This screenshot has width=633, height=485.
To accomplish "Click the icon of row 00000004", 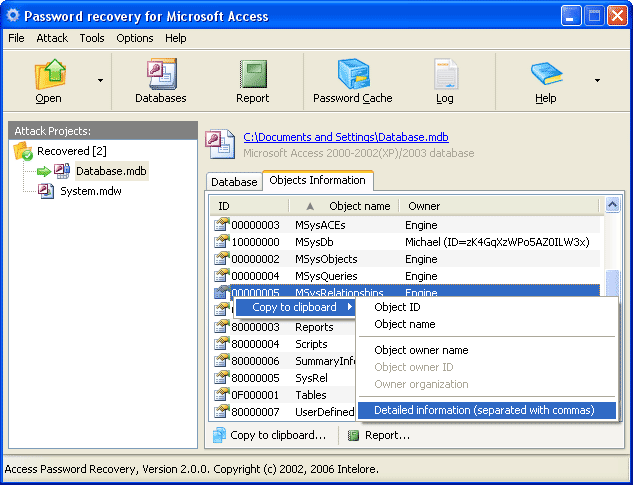I will 221,275.
